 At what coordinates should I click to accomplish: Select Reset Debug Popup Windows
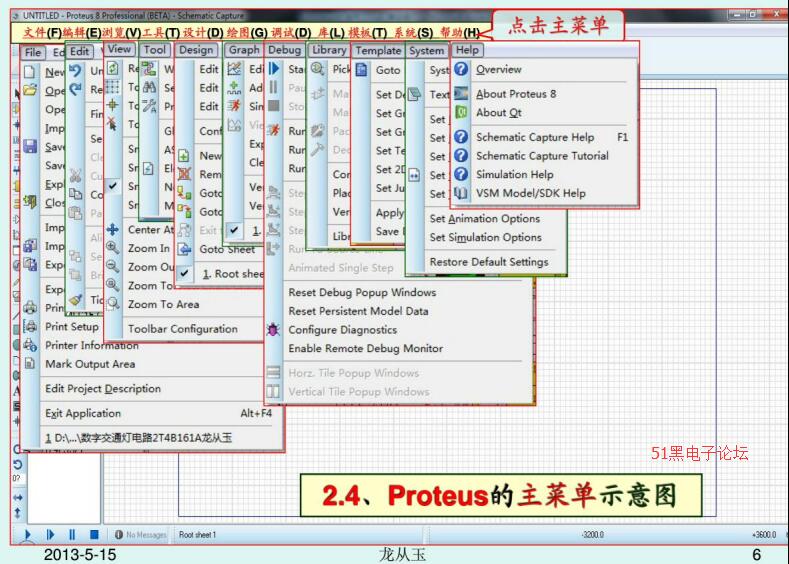(x=362, y=292)
